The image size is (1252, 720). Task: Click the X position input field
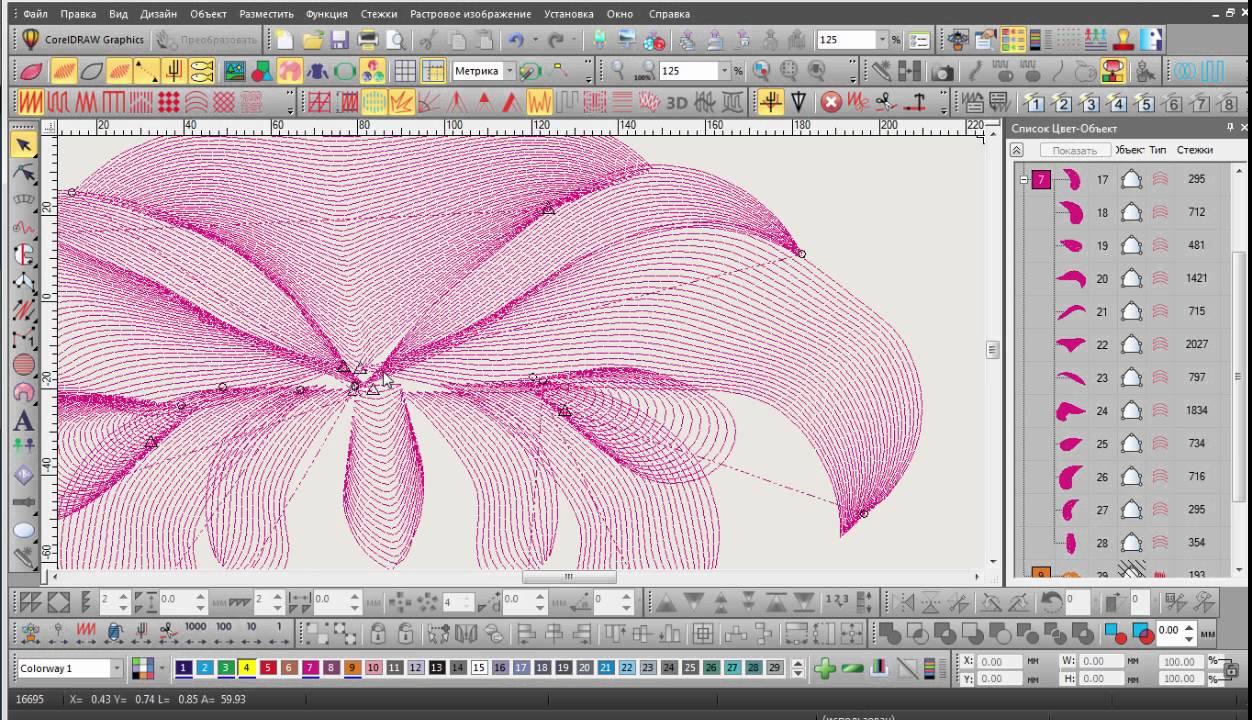click(1001, 661)
